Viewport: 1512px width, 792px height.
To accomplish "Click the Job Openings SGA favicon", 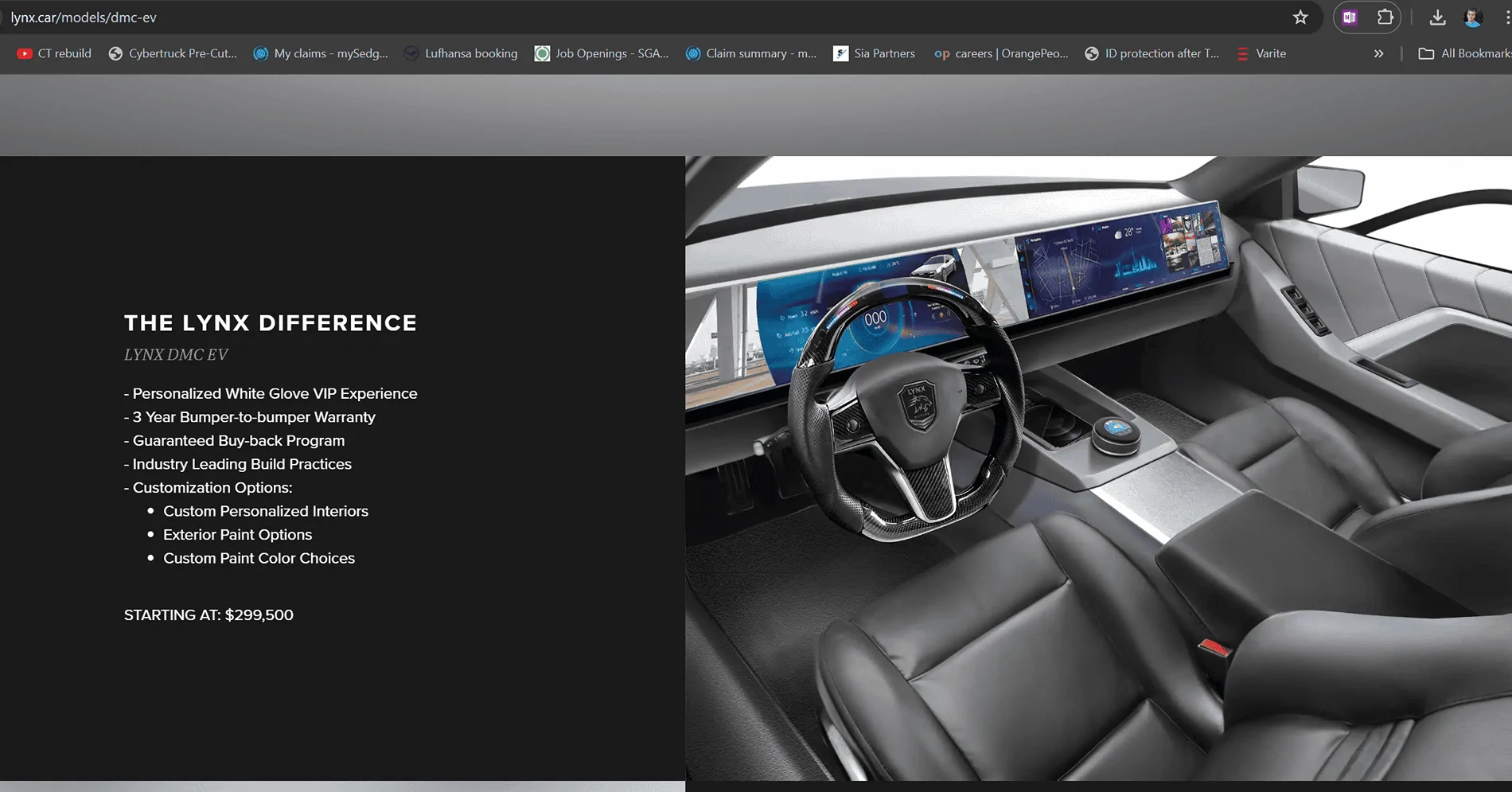I will [542, 53].
